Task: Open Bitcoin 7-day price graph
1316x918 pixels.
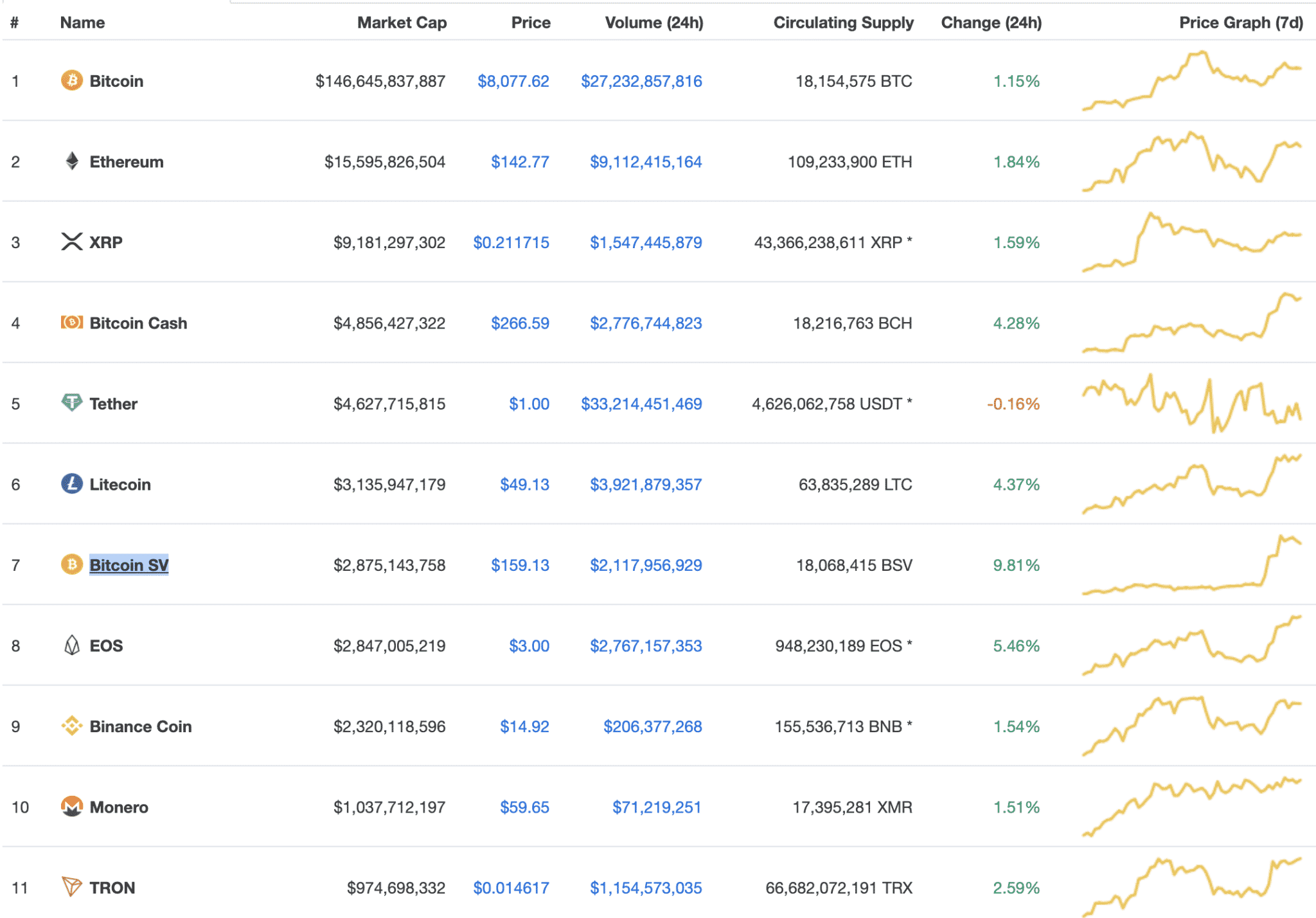Action: pyautogui.click(x=1192, y=80)
